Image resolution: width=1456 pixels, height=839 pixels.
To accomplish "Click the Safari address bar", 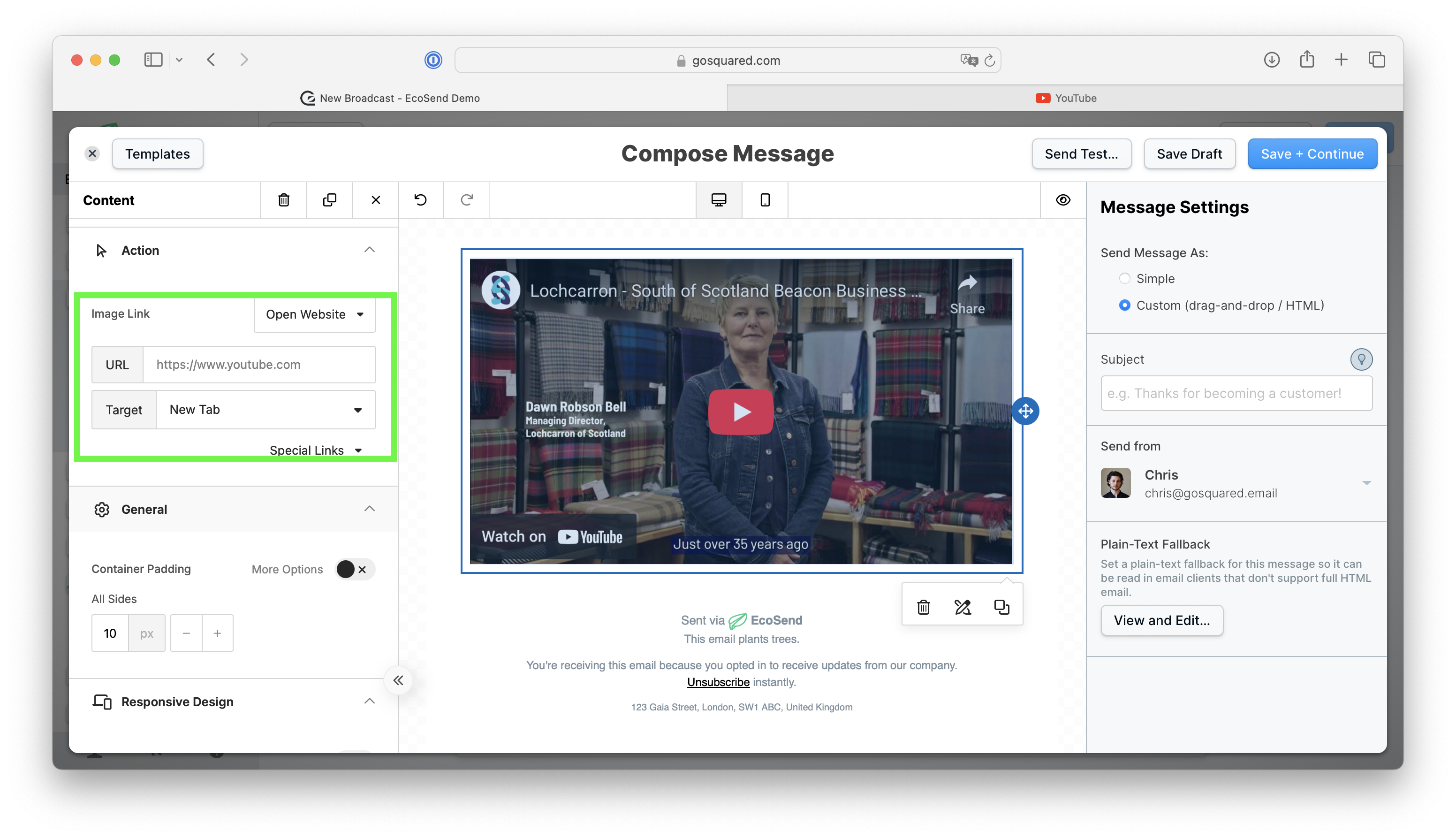I will click(728, 60).
